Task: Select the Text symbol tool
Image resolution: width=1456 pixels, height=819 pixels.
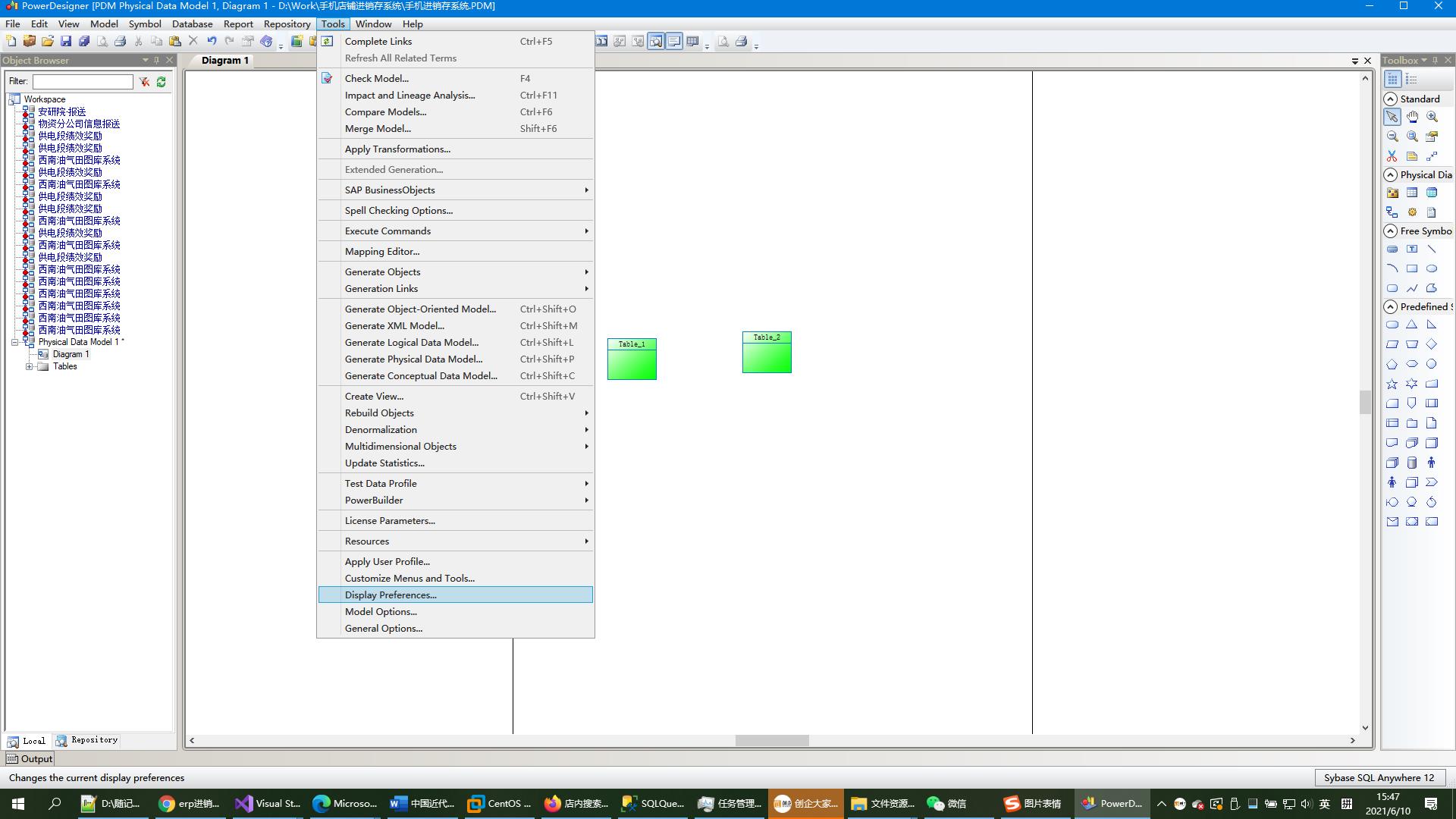Action: [x=1412, y=249]
